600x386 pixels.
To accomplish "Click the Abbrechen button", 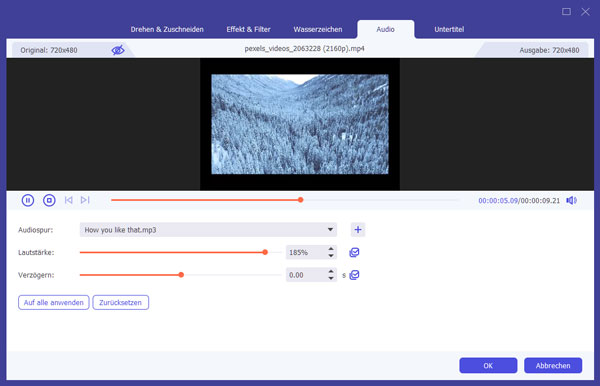I will (553, 365).
